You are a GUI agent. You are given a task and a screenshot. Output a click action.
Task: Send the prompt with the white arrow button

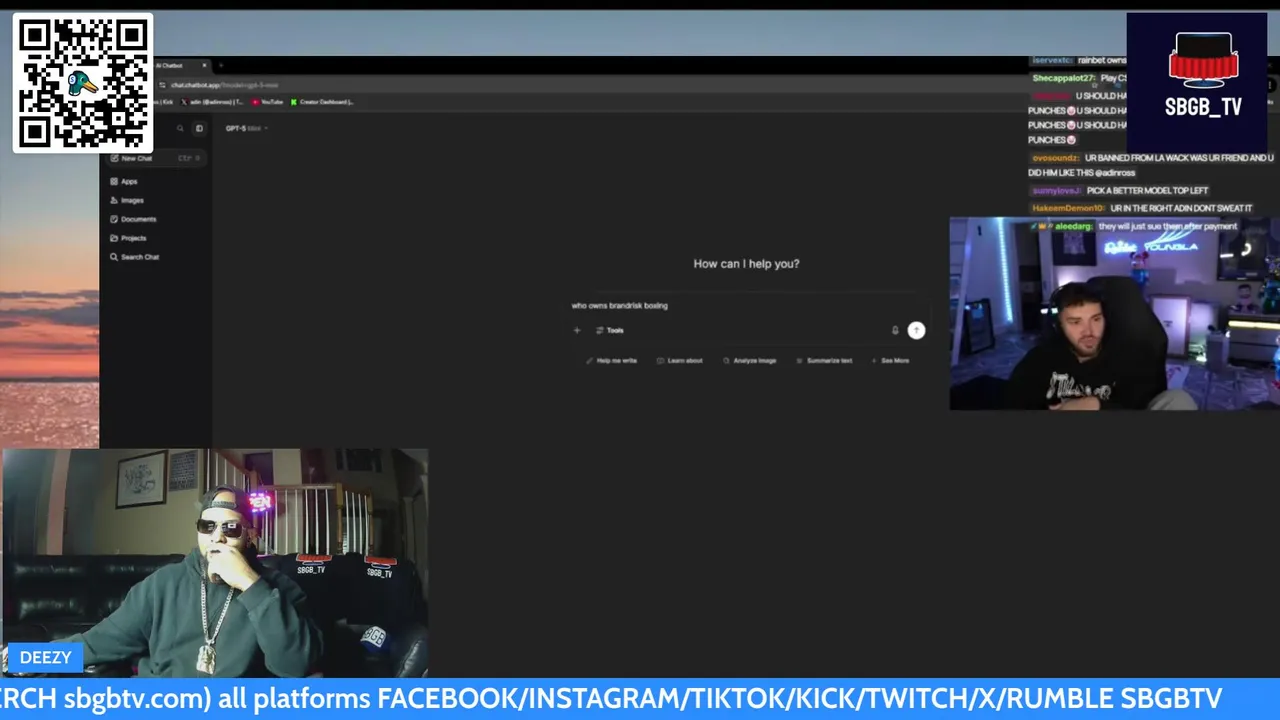pyautogui.click(x=916, y=330)
